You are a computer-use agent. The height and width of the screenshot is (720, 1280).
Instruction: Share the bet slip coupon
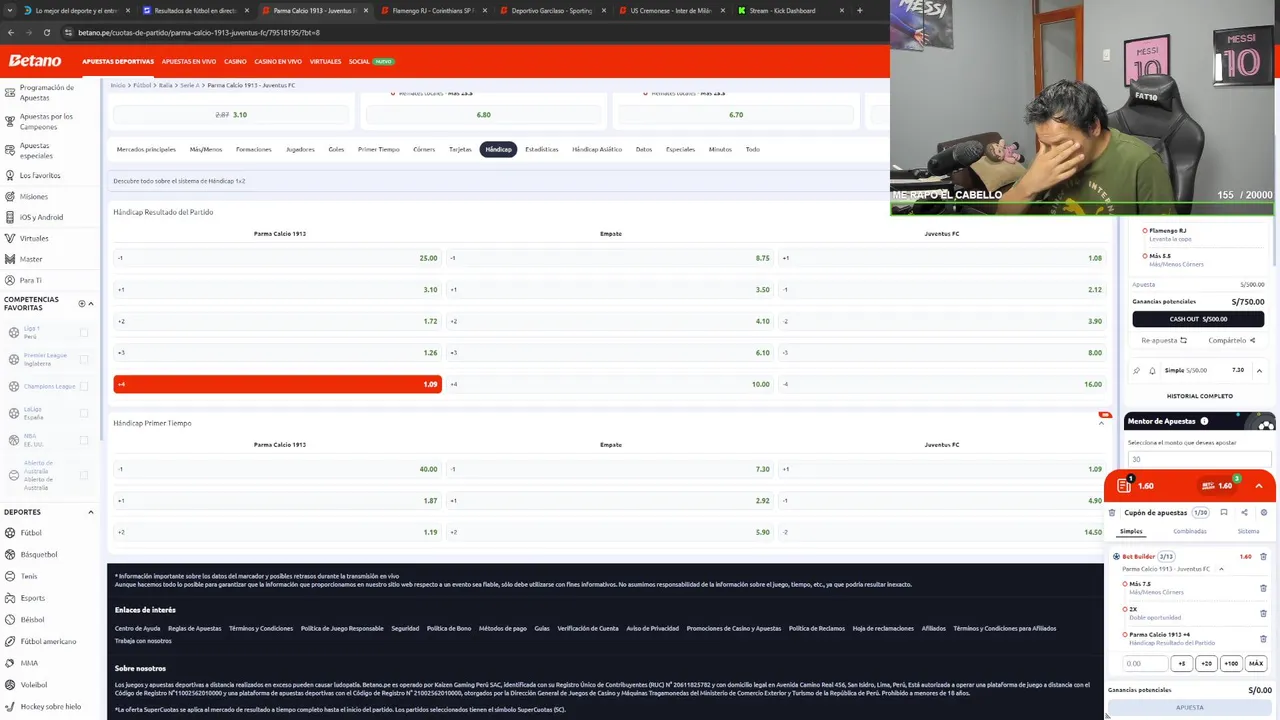(x=1244, y=513)
